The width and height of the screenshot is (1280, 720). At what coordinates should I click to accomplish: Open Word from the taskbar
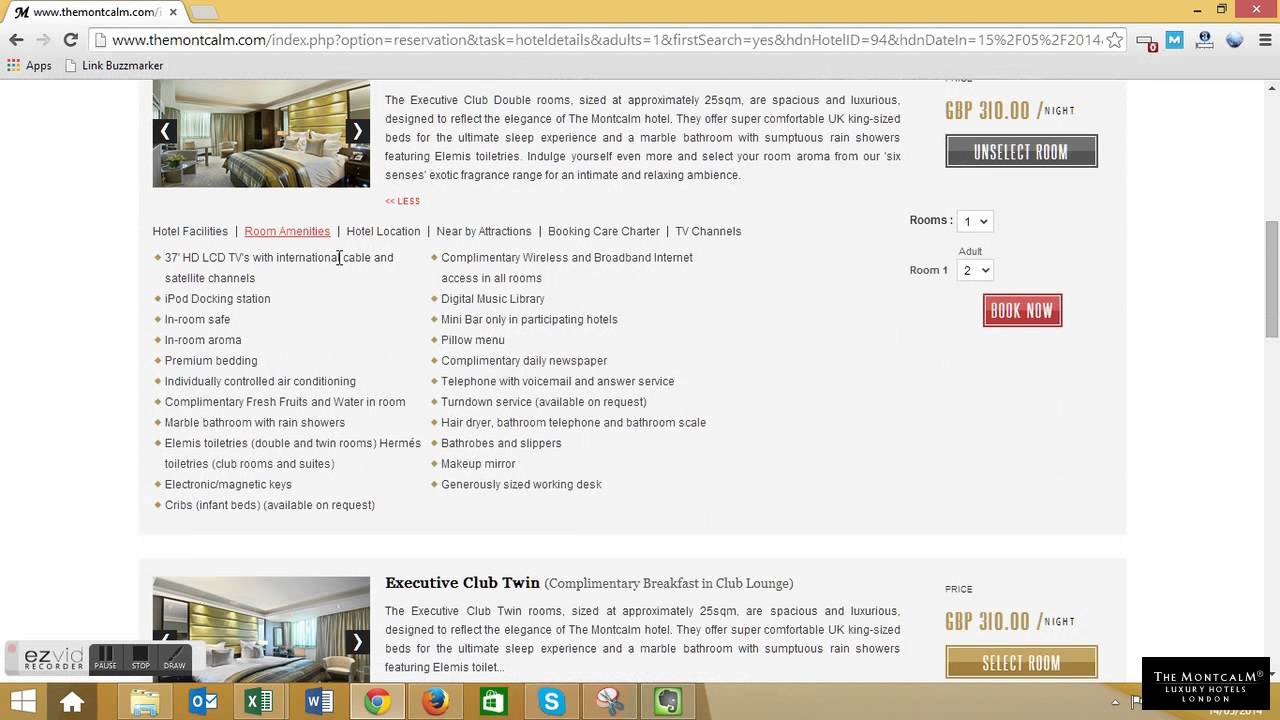pos(319,702)
